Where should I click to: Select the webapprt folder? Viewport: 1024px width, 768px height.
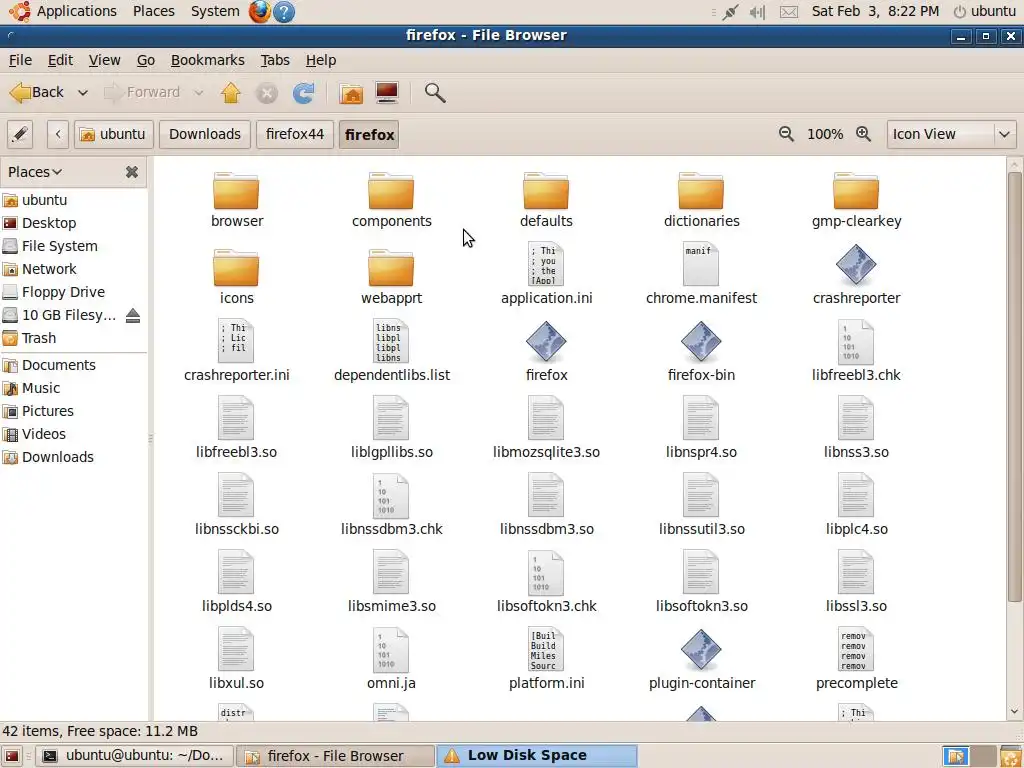click(391, 268)
